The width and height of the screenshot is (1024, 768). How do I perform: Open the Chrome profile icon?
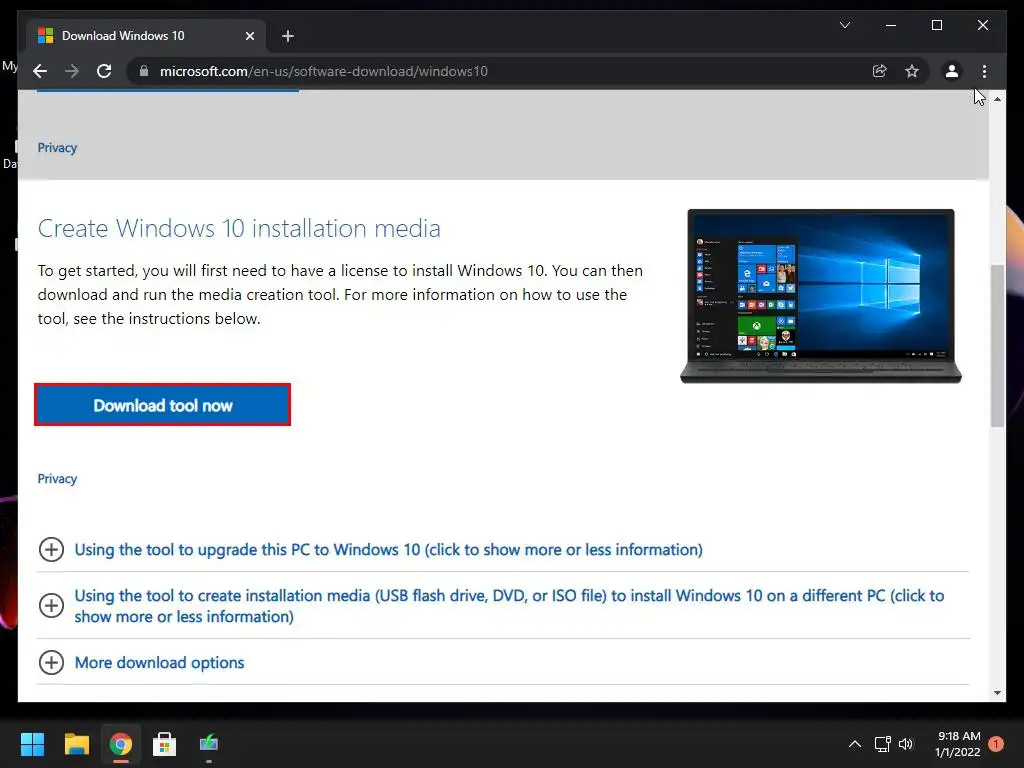(x=952, y=71)
